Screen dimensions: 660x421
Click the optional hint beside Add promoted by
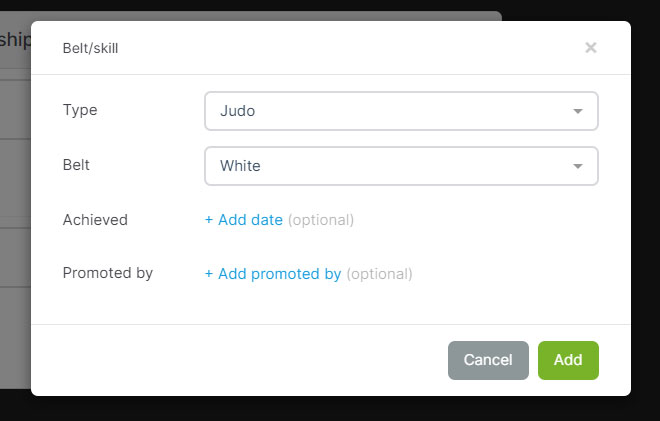(379, 274)
